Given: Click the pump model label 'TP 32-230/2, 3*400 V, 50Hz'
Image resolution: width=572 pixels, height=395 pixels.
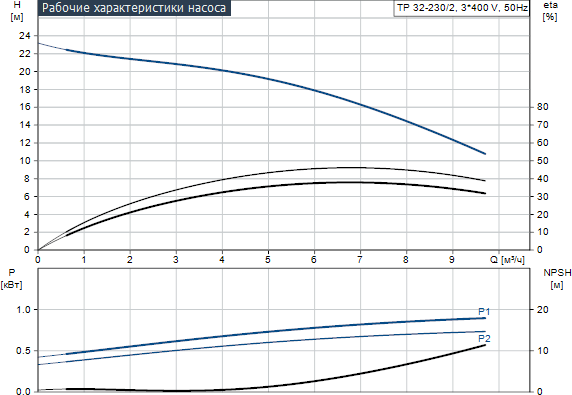Looking at the screenshot, I should 462,8.
